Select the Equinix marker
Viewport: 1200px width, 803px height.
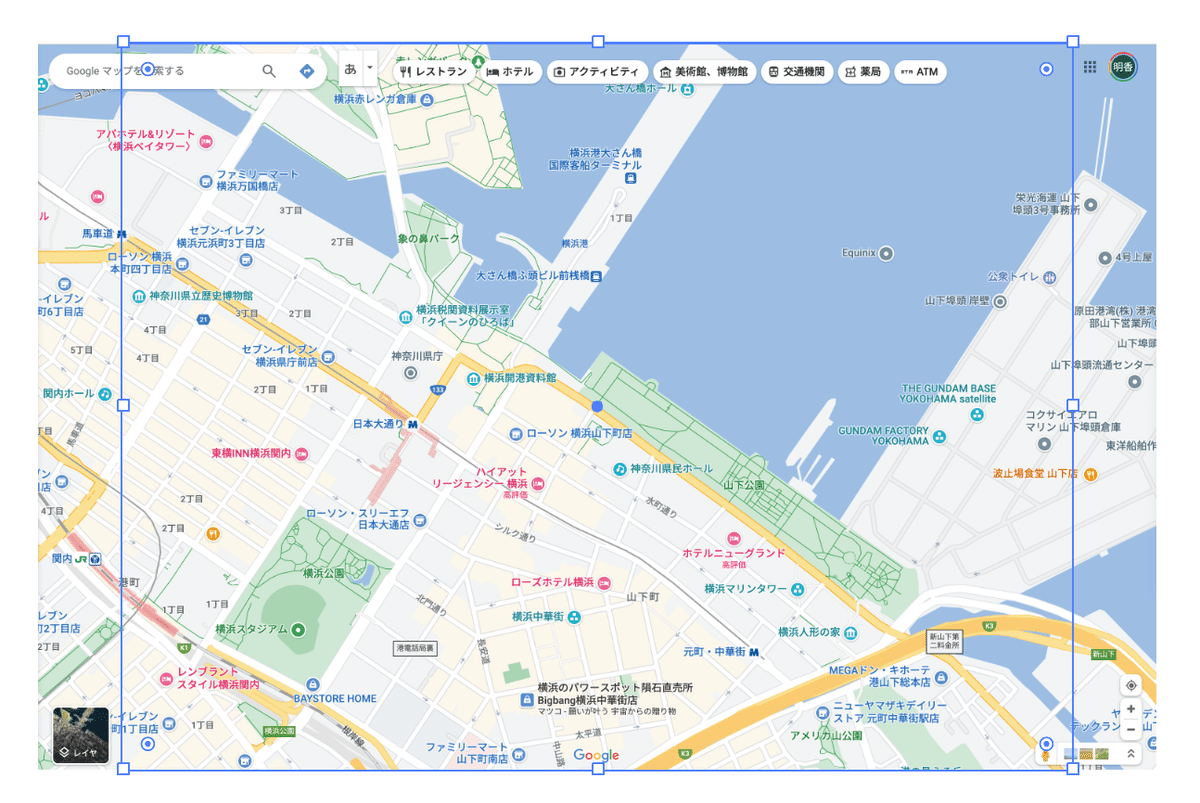(x=885, y=254)
